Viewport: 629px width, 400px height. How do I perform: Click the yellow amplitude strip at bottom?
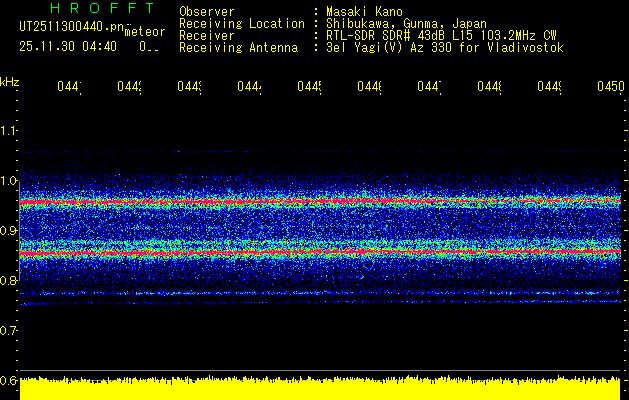320,389
